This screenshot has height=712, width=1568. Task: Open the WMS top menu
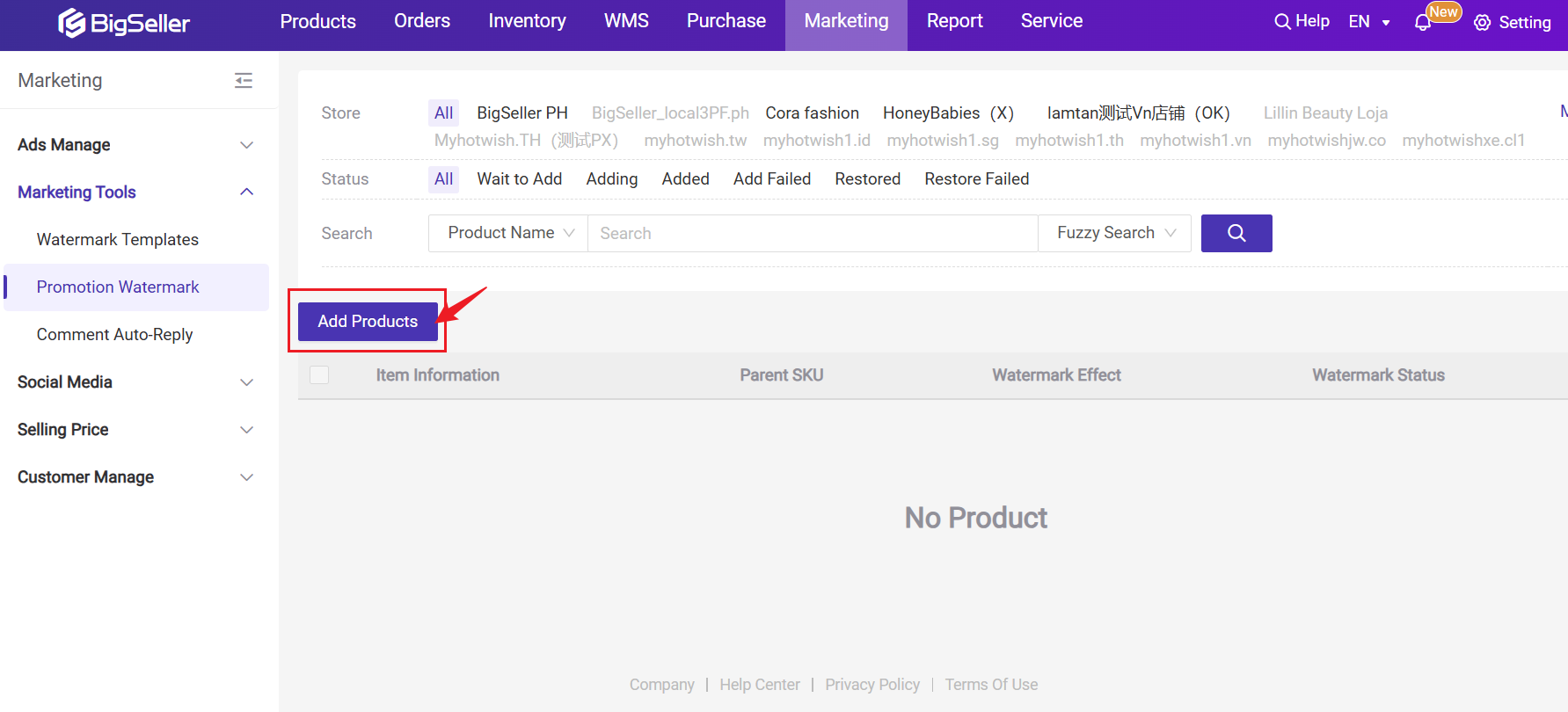point(626,21)
